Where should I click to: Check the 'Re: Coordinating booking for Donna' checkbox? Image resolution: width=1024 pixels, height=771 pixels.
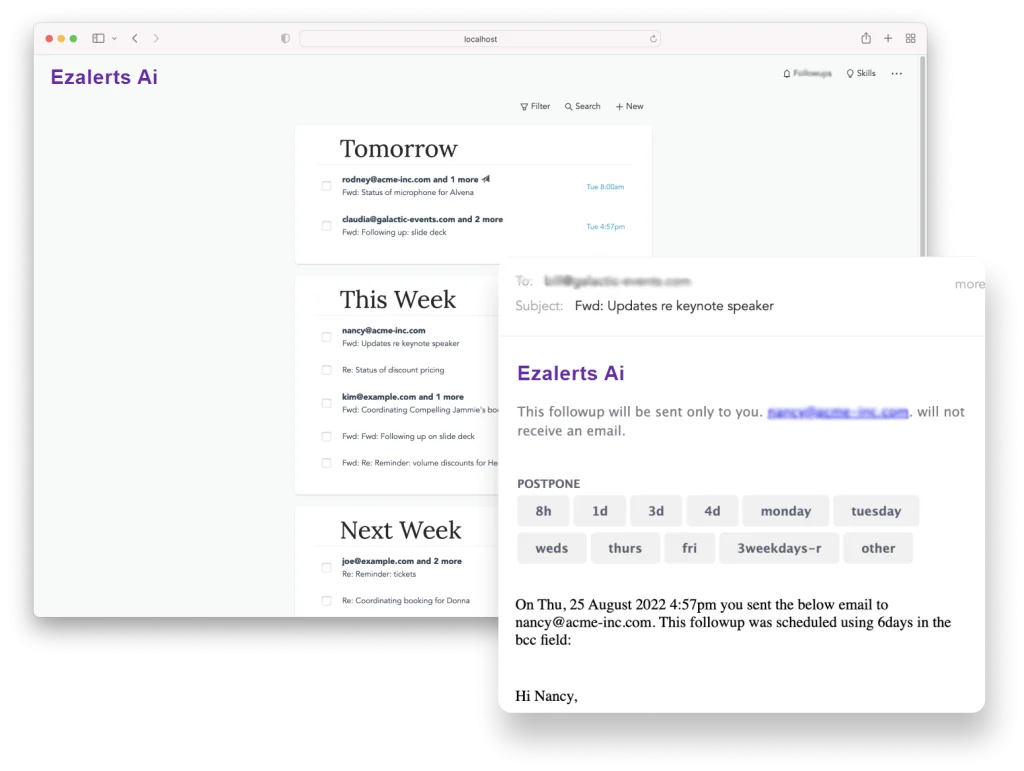click(327, 601)
